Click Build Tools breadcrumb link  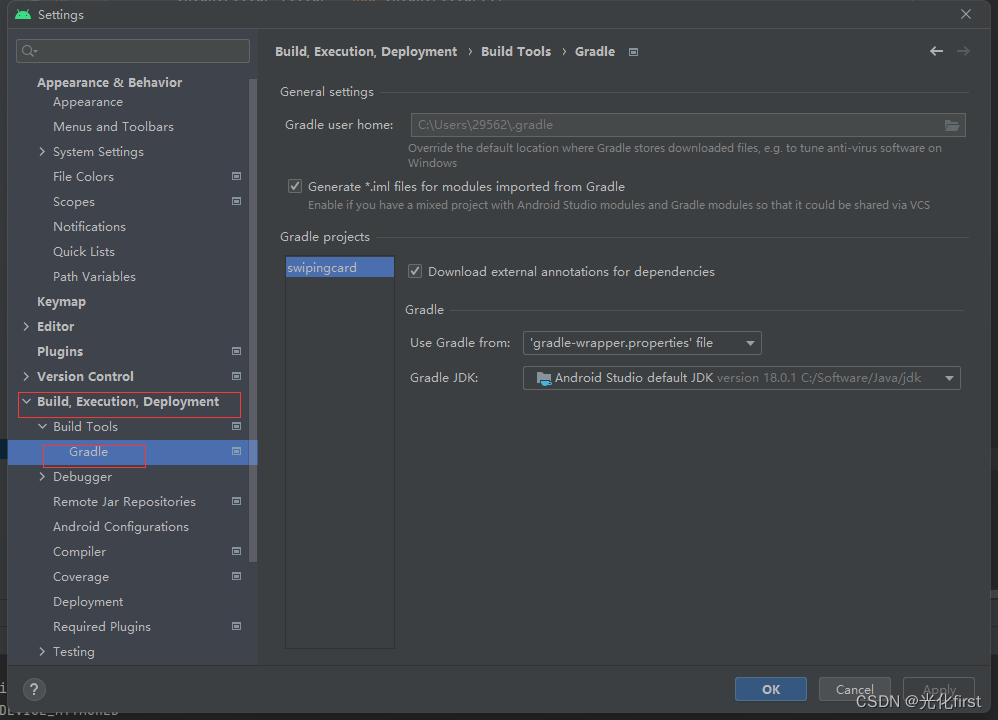[516, 52]
